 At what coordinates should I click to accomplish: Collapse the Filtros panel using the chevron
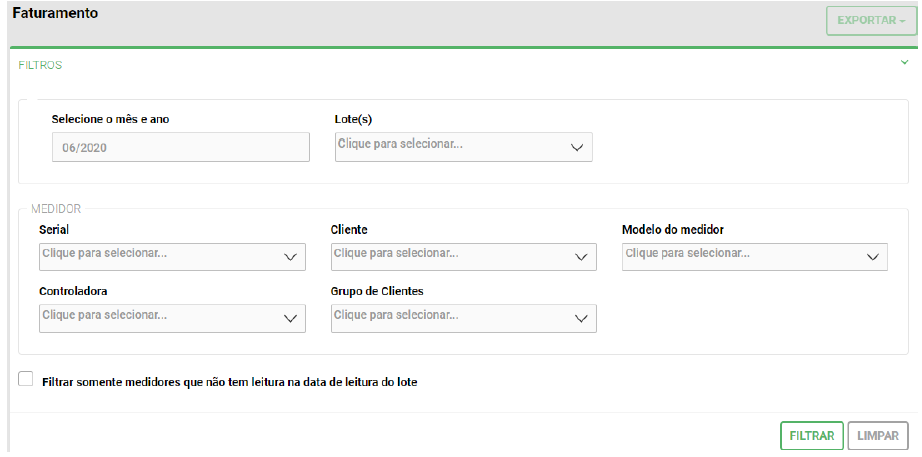click(x=904, y=63)
